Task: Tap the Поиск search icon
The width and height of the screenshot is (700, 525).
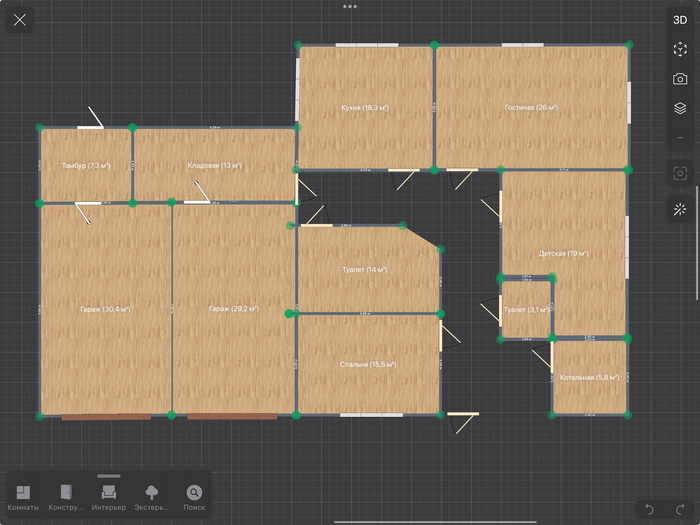Action: pyautogui.click(x=194, y=497)
